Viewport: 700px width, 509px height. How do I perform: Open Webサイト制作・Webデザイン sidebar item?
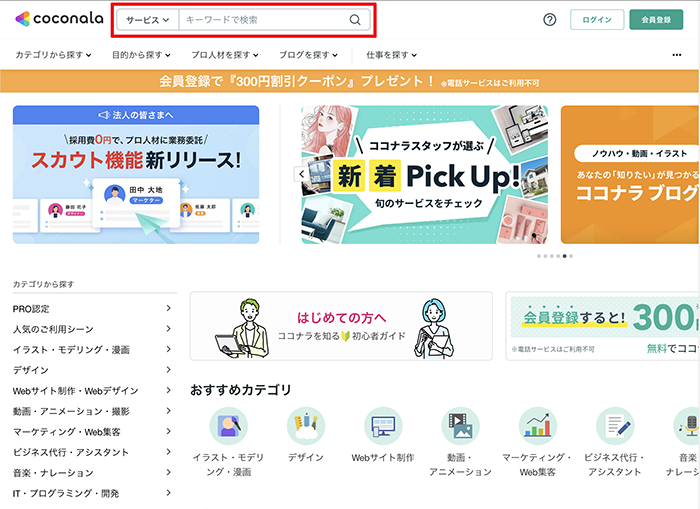pos(92,391)
